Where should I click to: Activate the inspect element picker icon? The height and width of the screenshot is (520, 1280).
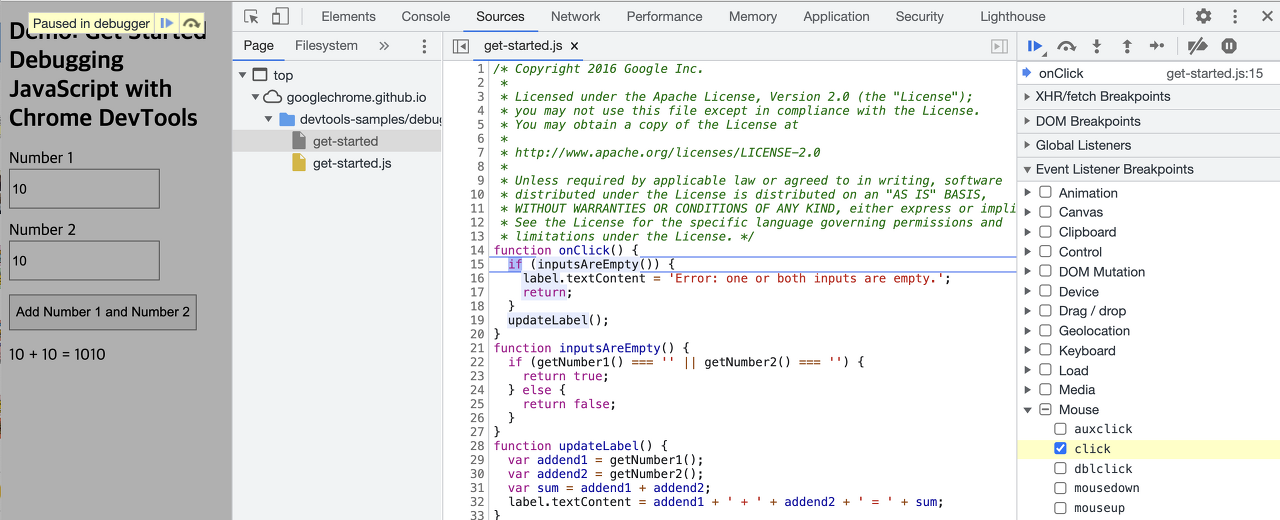click(x=252, y=16)
